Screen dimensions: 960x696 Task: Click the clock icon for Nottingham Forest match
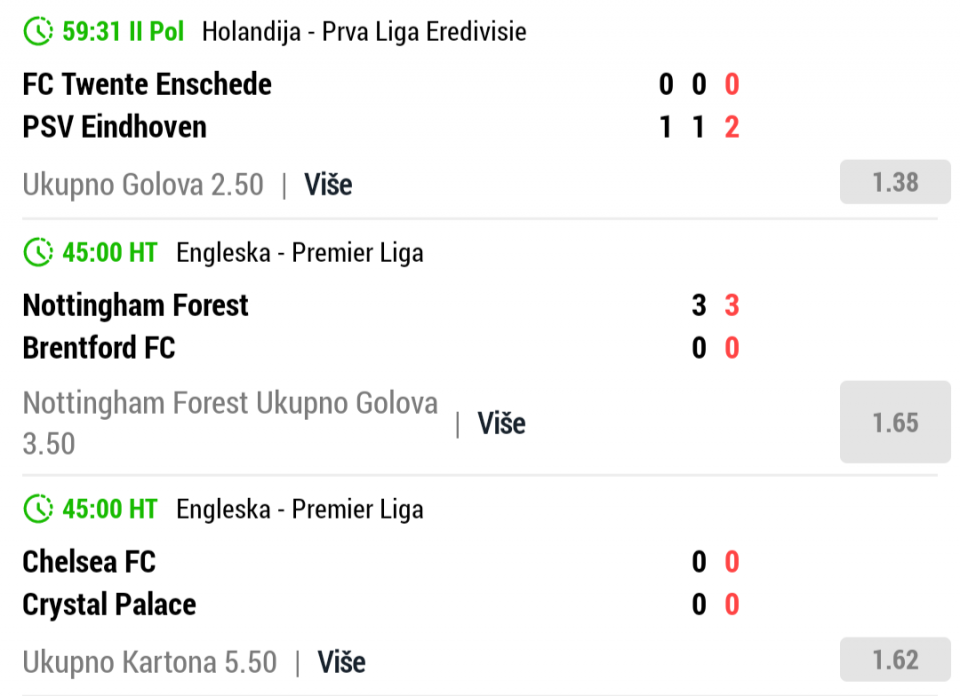pos(38,252)
